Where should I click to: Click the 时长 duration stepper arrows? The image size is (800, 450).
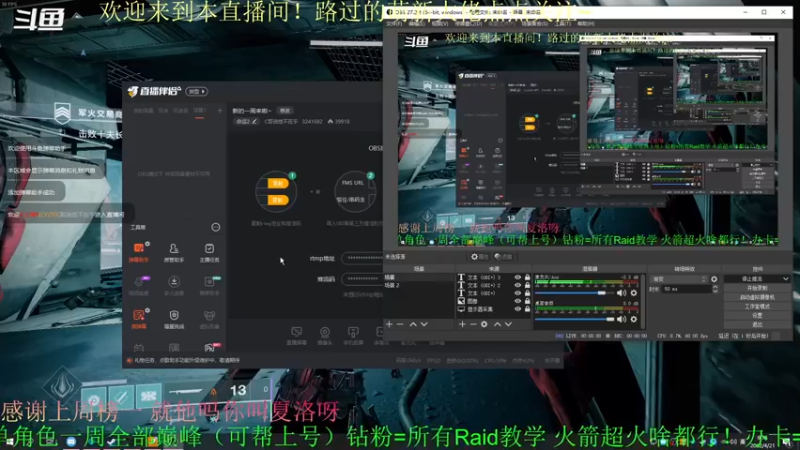[715, 289]
